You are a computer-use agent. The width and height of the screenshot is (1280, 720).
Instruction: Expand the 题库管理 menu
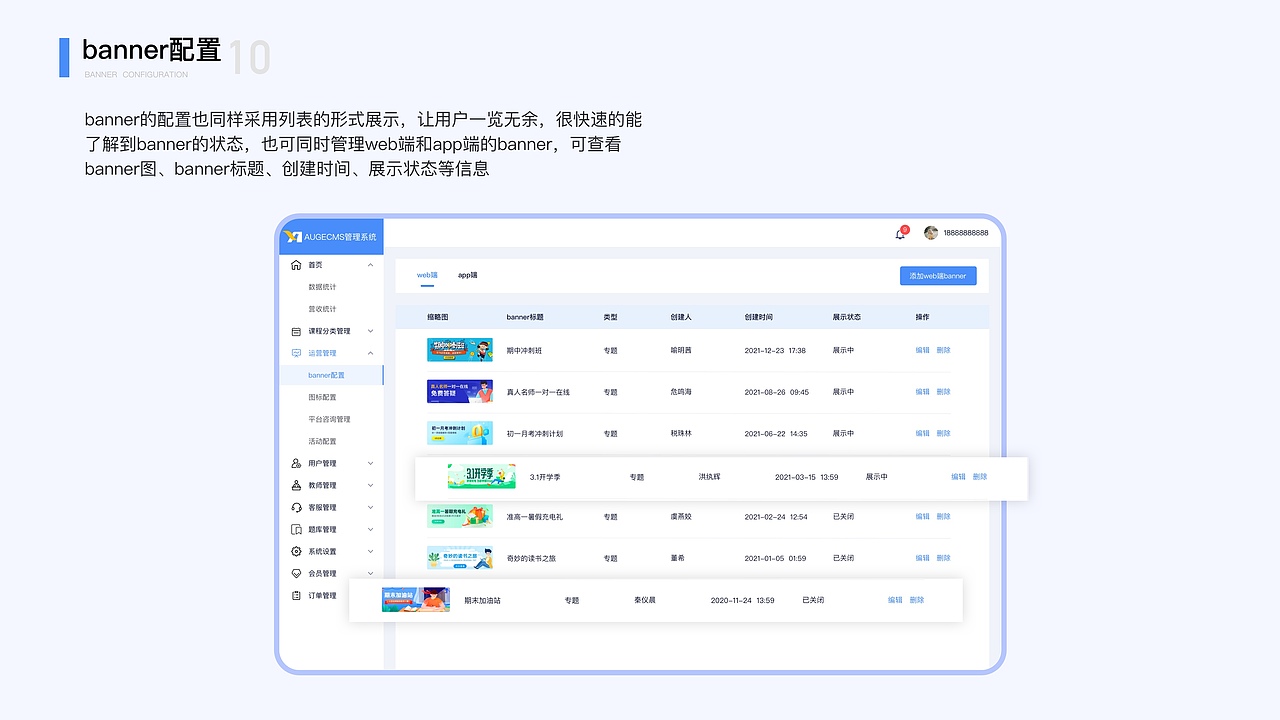click(x=371, y=529)
